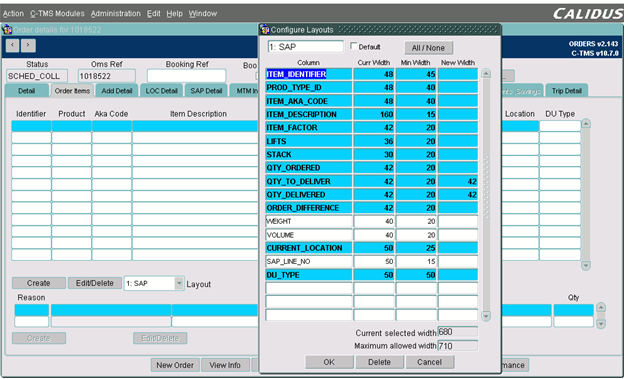Image resolution: width=628 pixels, height=379 pixels.
Task: Switch to the SAP Detail tab
Action: click(x=206, y=91)
